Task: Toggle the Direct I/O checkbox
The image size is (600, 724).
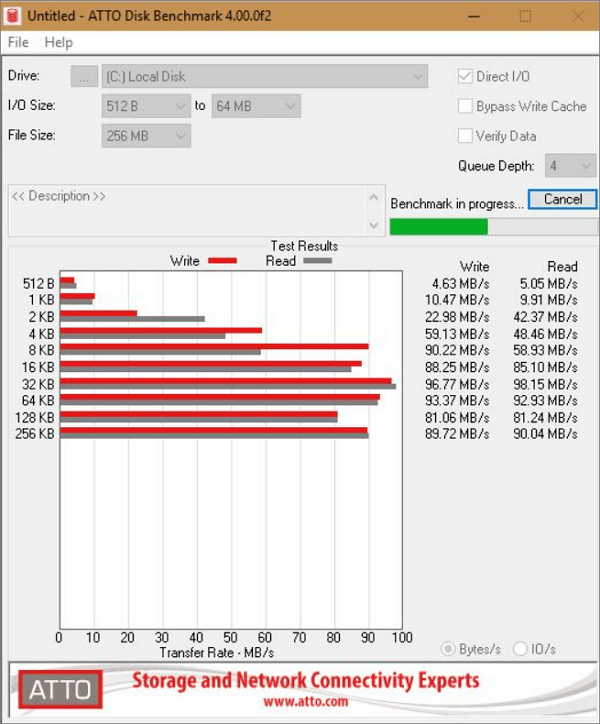Action: coord(465,77)
